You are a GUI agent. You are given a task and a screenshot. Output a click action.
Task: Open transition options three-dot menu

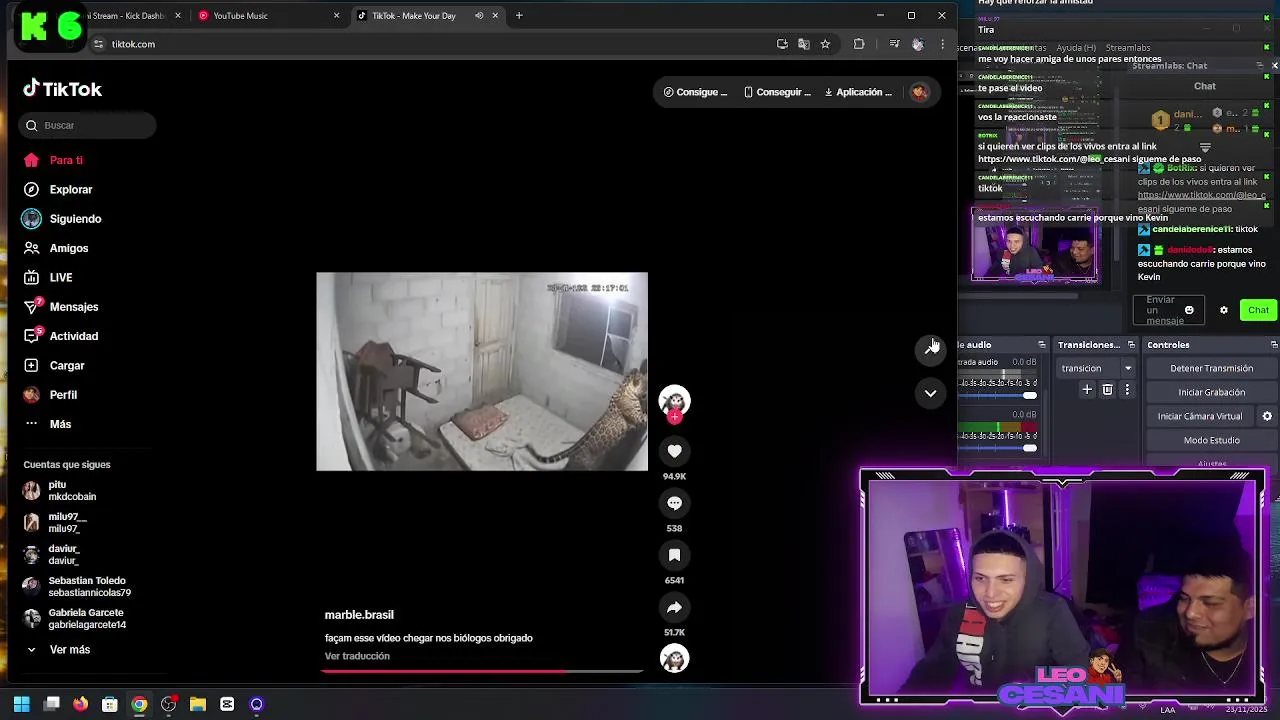1127,390
